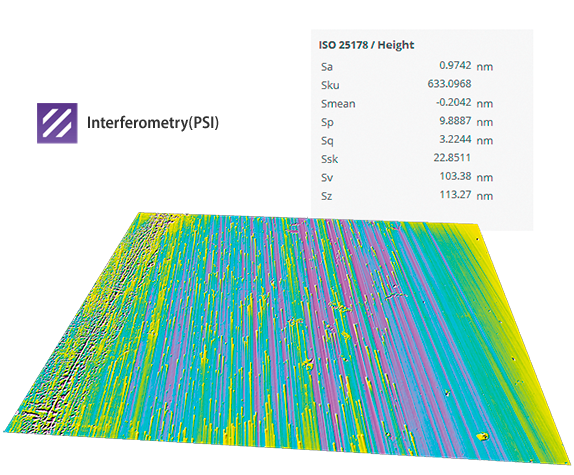Select the Smean parameter label
574x475 pixels.
tap(338, 104)
